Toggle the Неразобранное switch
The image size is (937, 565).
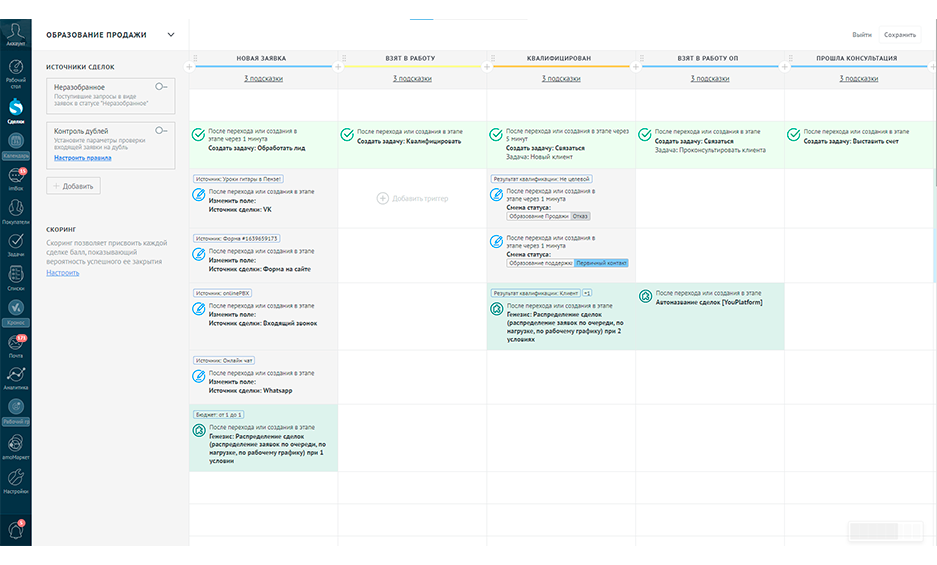pyautogui.click(x=161, y=87)
